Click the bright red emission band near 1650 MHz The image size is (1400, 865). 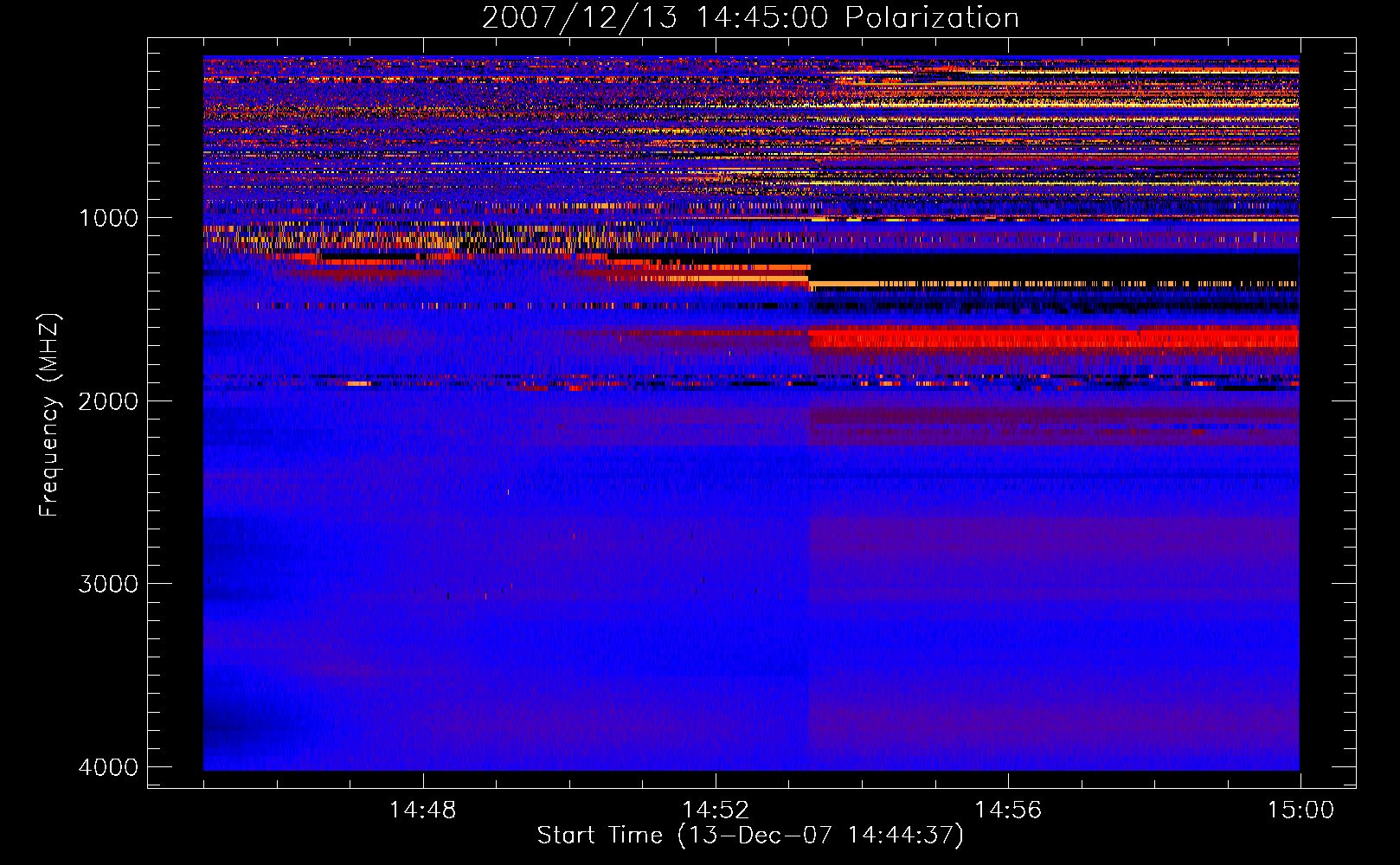(x=1054, y=336)
